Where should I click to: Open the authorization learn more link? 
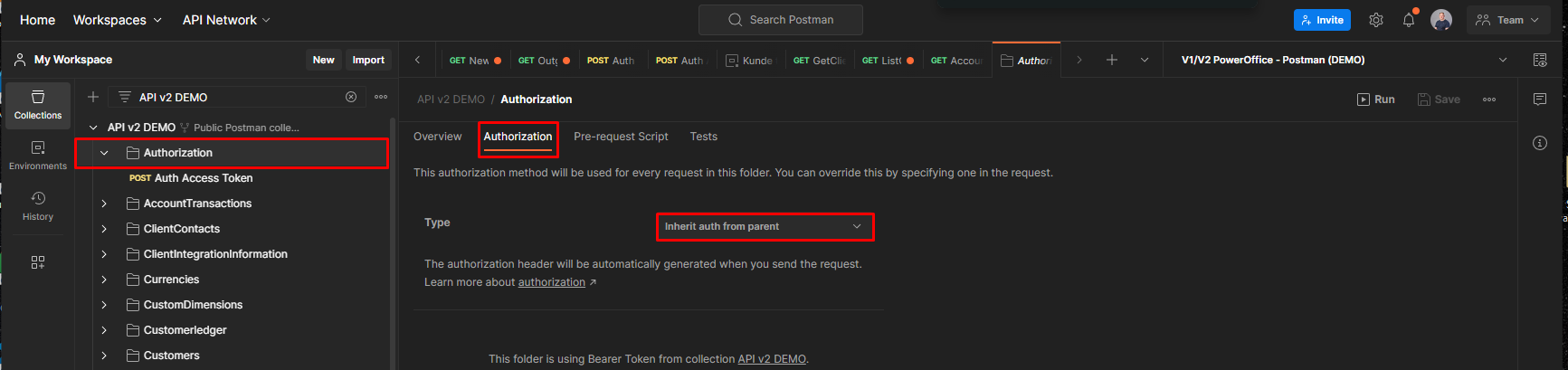[x=552, y=282]
